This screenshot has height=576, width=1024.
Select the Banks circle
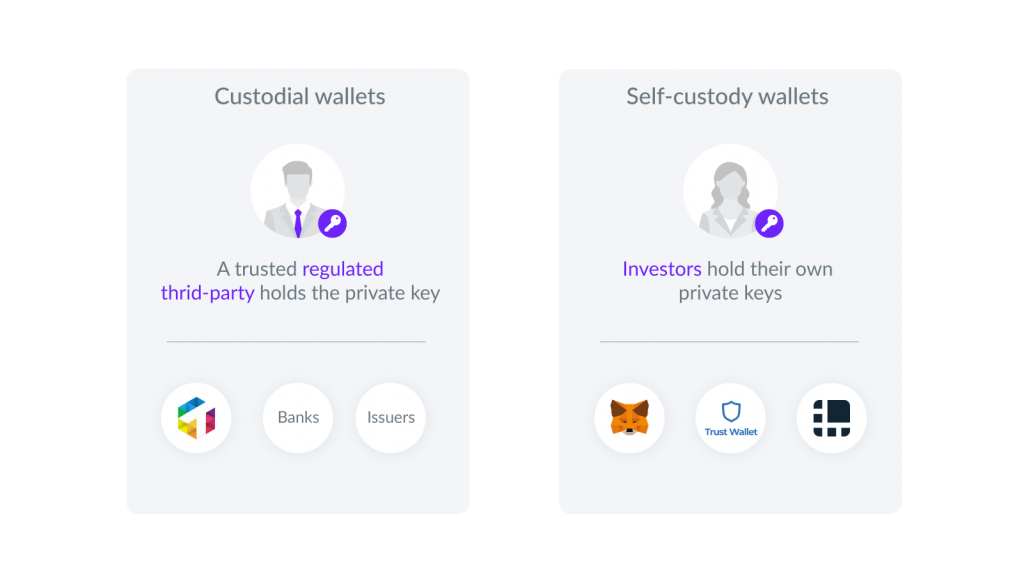298,418
